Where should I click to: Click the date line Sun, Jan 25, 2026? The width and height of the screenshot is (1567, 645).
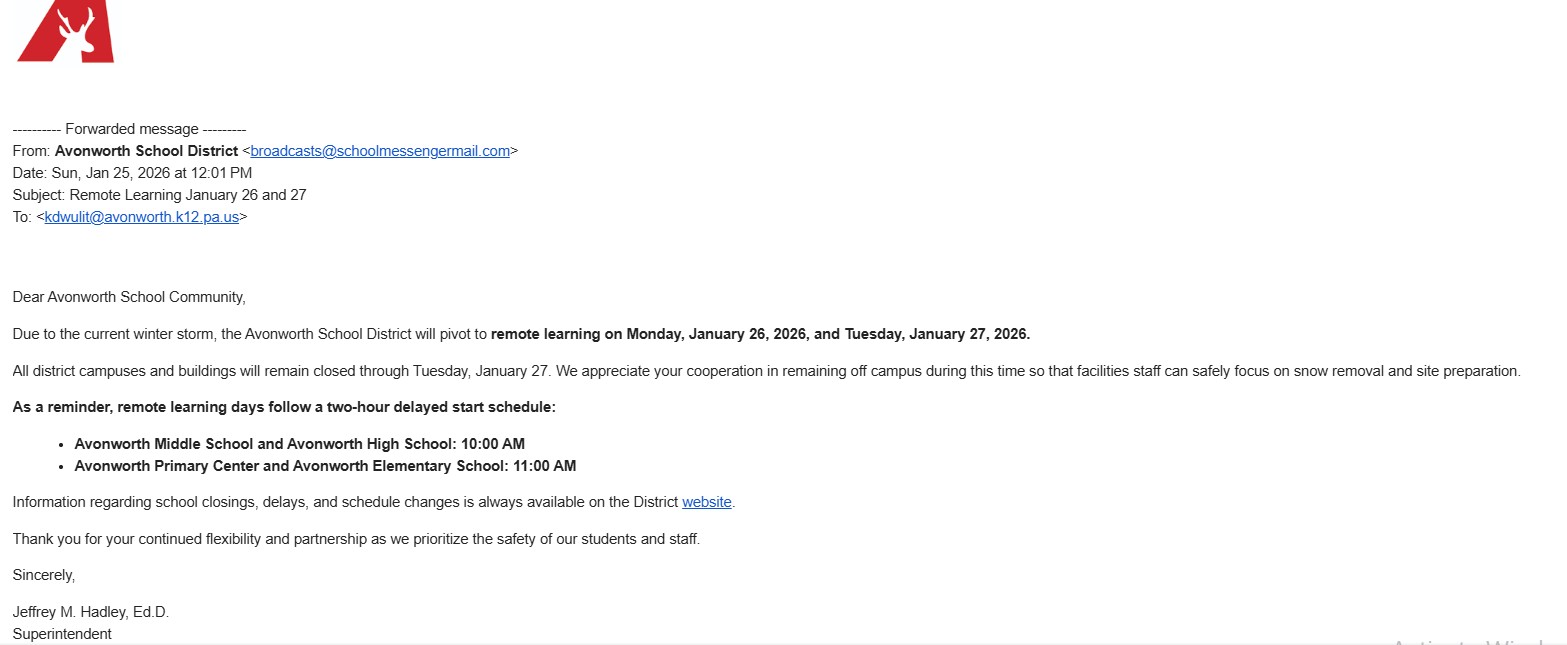click(x=132, y=173)
